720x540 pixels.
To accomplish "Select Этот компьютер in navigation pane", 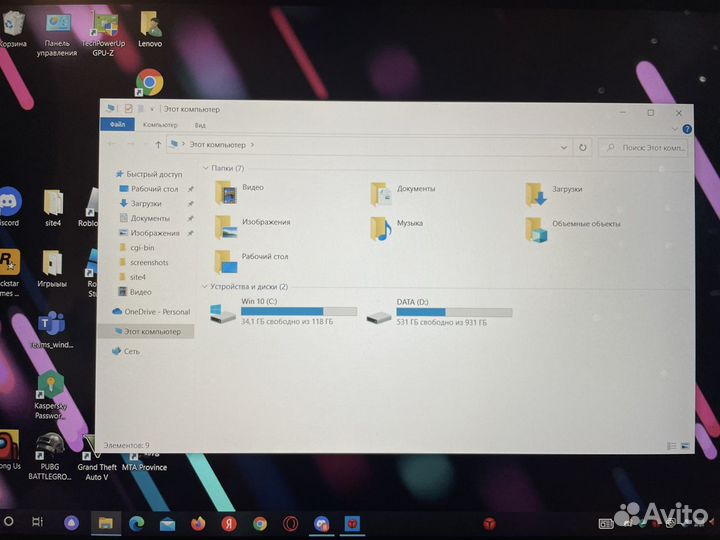I will (147, 332).
